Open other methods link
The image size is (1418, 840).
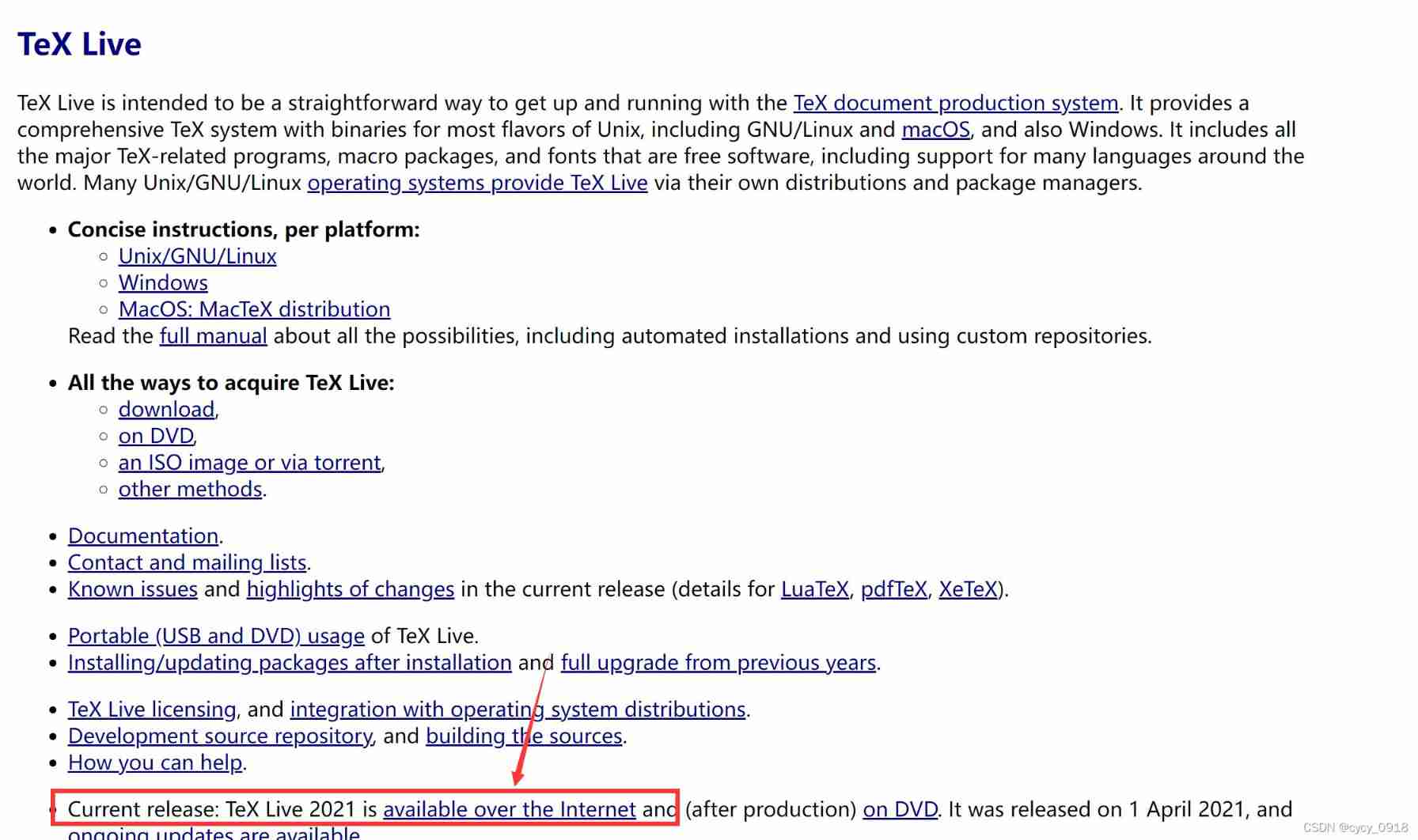(190, 490)
